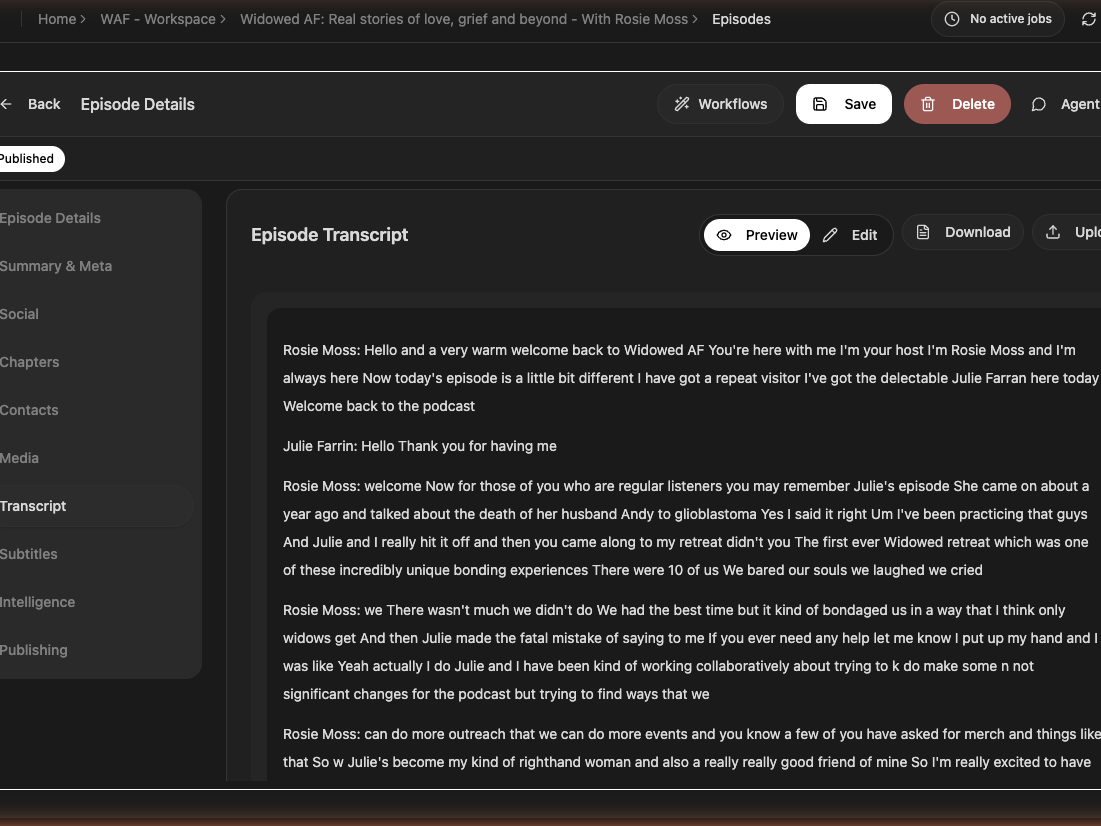Click the Episode Transcript heading
The width and height of the screenshot is (1101, 826).
329,235
